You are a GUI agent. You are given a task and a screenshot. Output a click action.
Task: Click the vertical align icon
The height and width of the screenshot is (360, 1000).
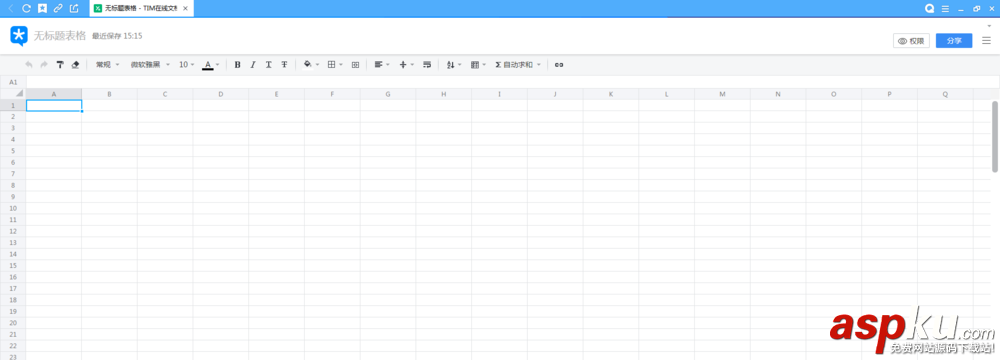pos(402,64)
